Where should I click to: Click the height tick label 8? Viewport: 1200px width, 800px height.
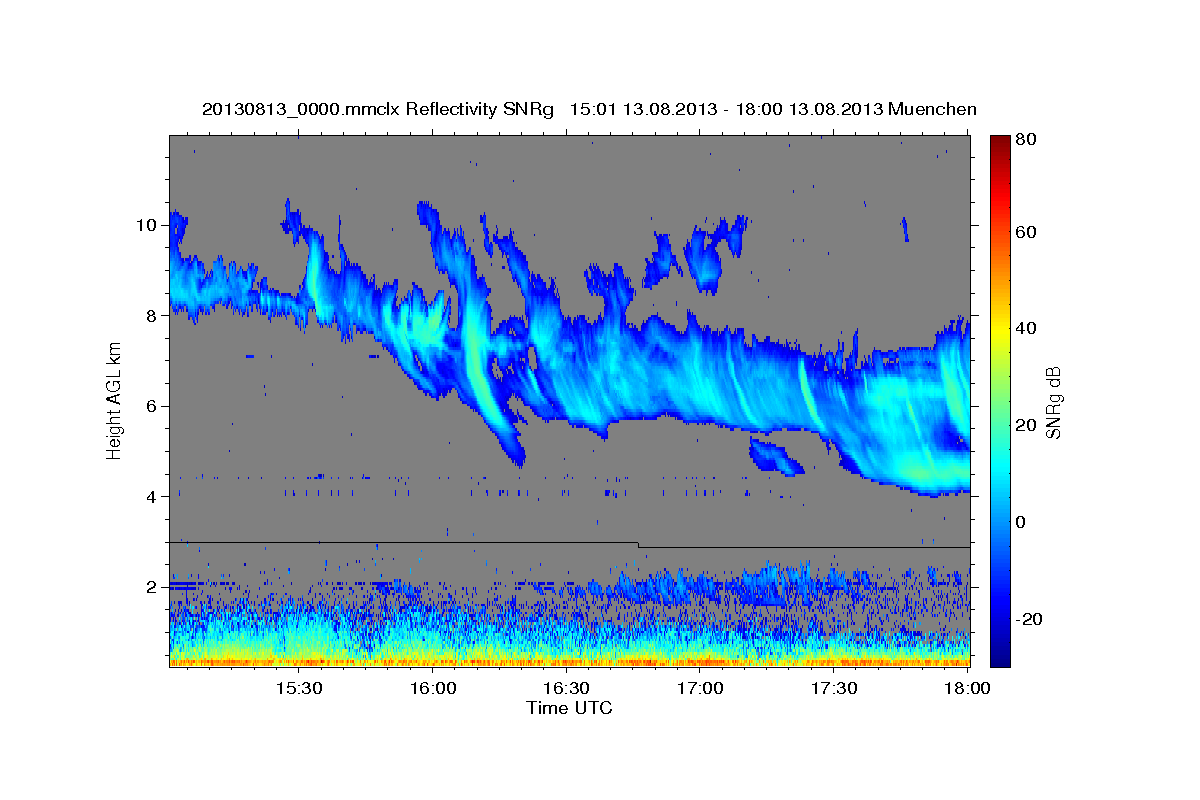[151, 315]
